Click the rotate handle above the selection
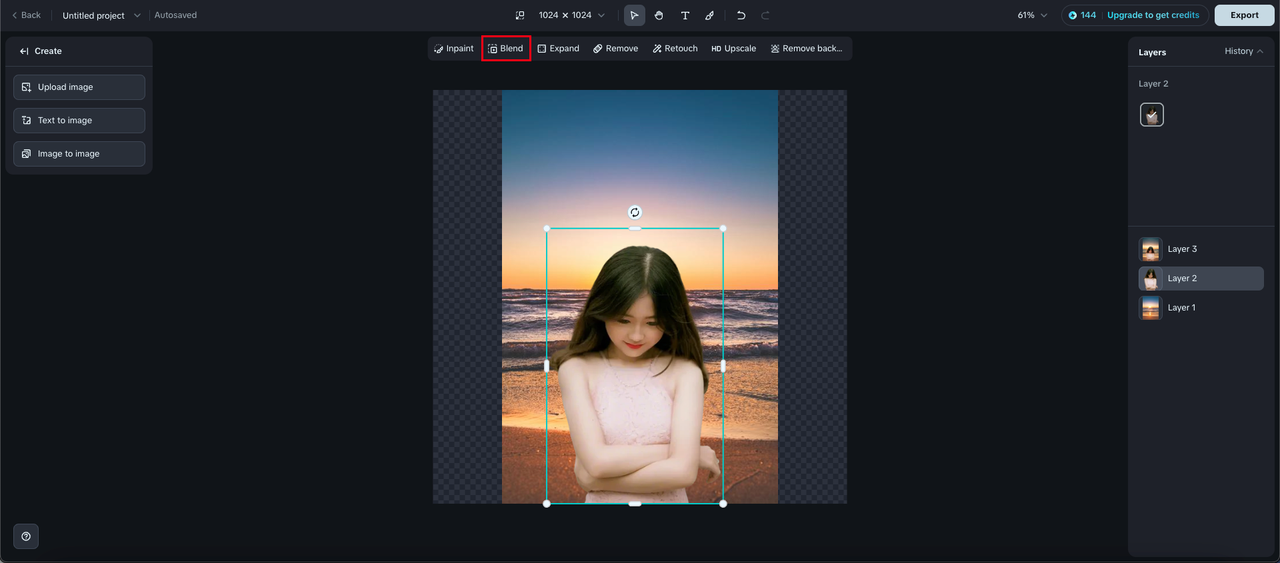 [x=634, y=212]
